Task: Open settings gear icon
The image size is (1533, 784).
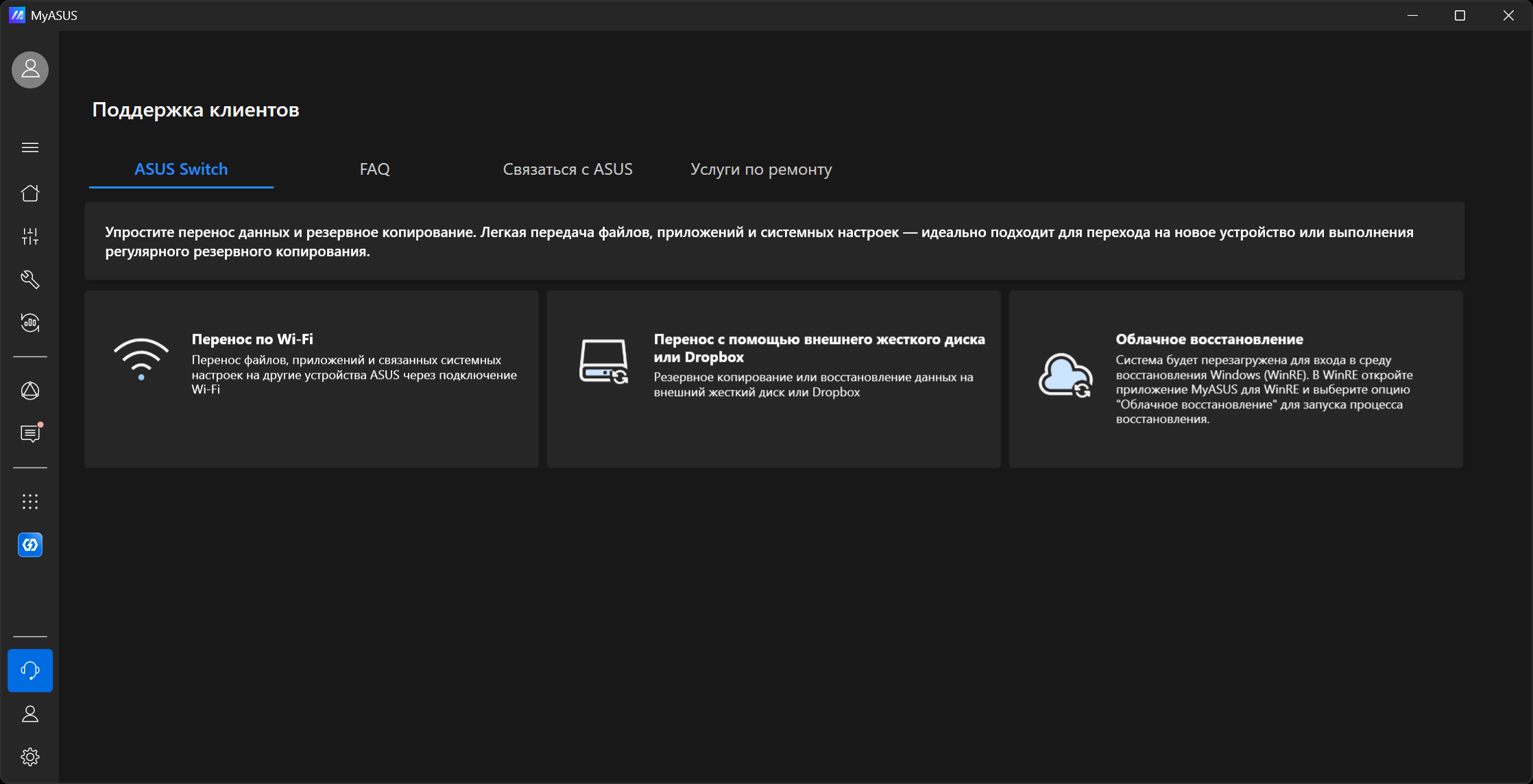Action: point(30,757)
